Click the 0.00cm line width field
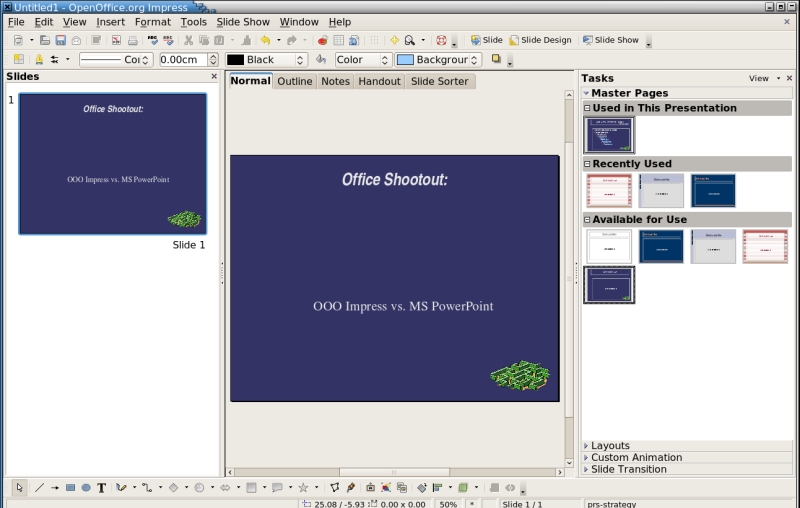The image size is (800, 508). 183,60
